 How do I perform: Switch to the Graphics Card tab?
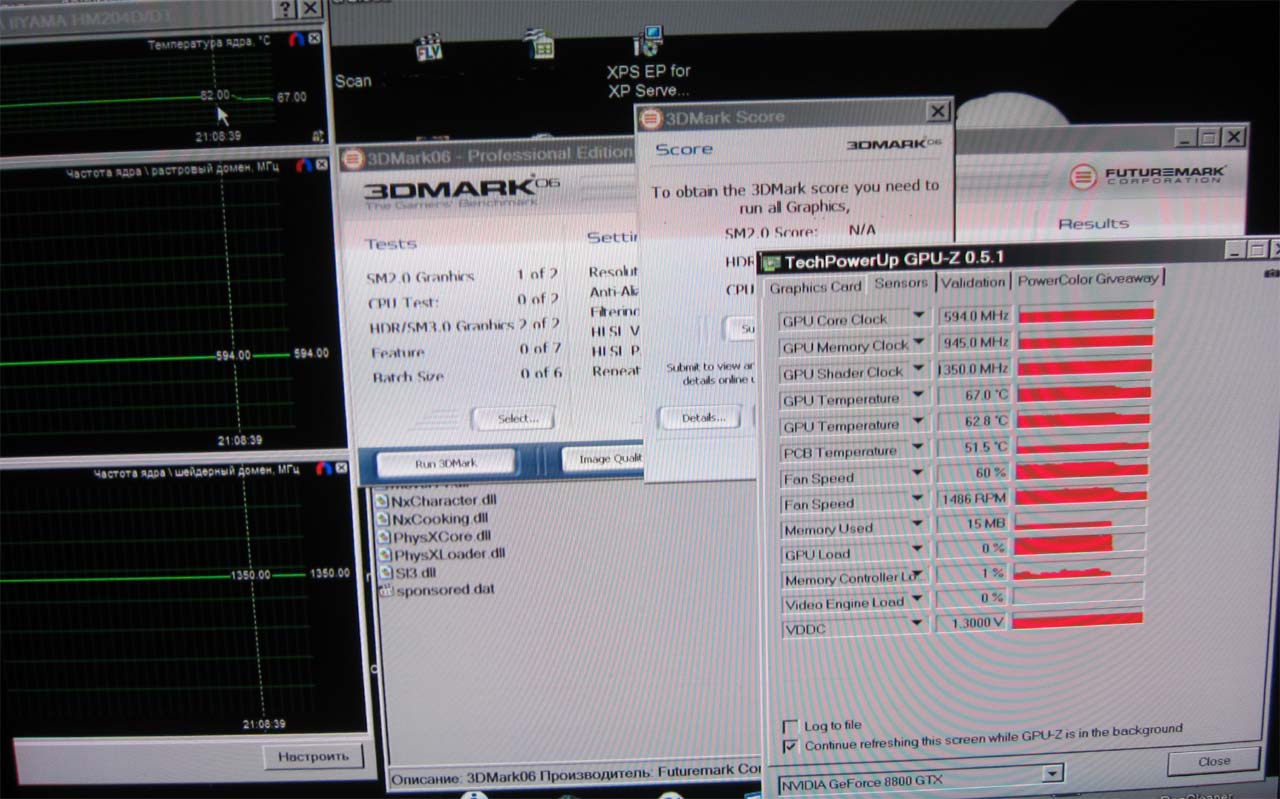tap(815, 287)
